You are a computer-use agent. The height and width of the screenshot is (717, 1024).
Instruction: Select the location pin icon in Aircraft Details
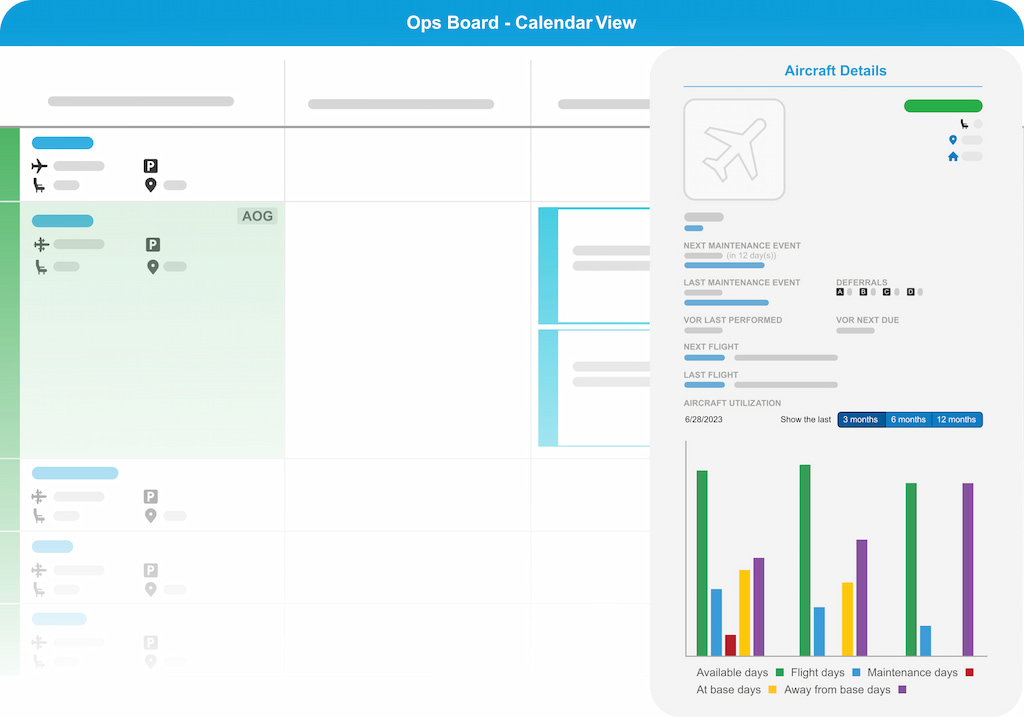952,140
